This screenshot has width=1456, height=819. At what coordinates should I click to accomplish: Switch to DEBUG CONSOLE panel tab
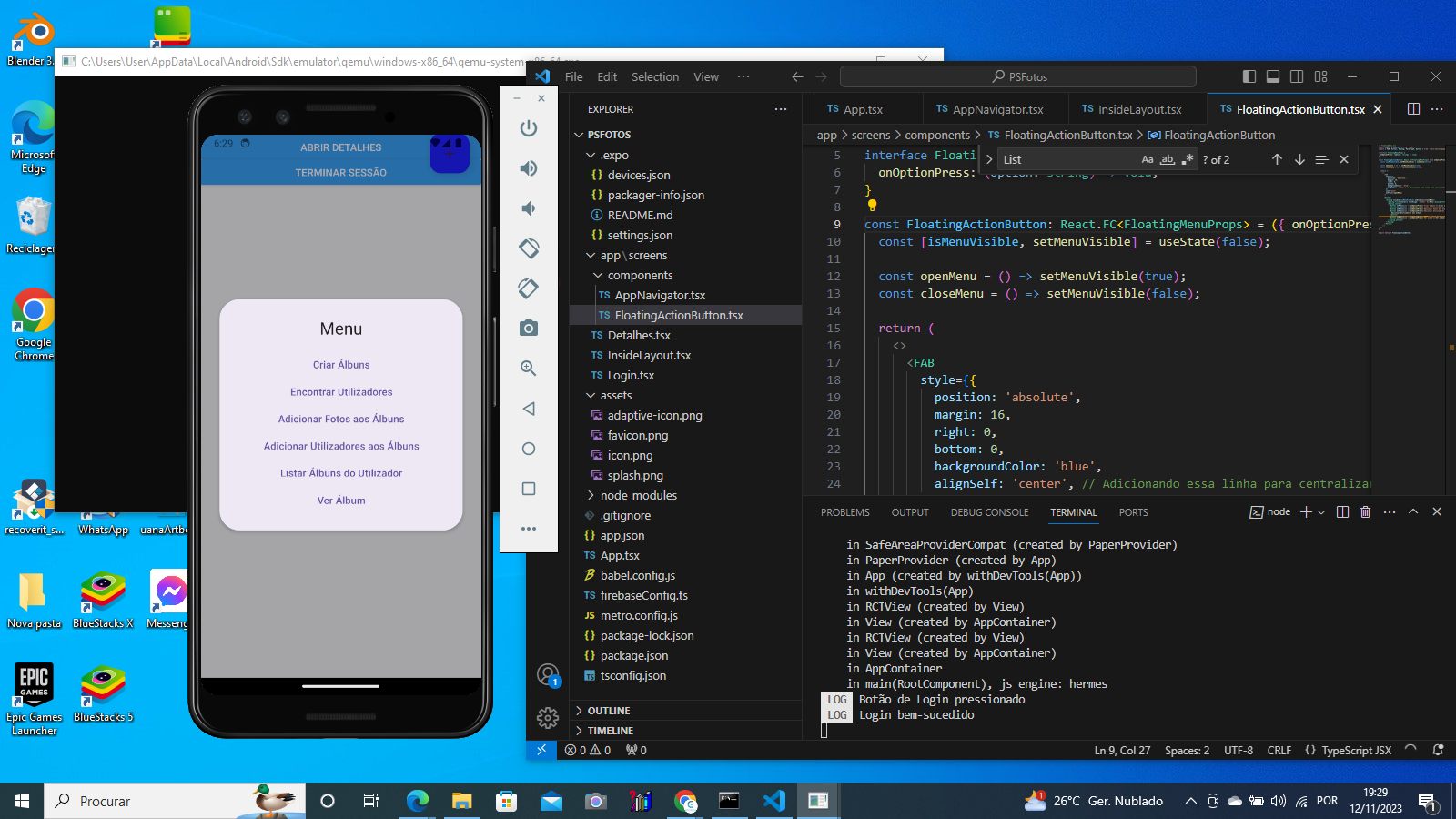click(989, 512)
